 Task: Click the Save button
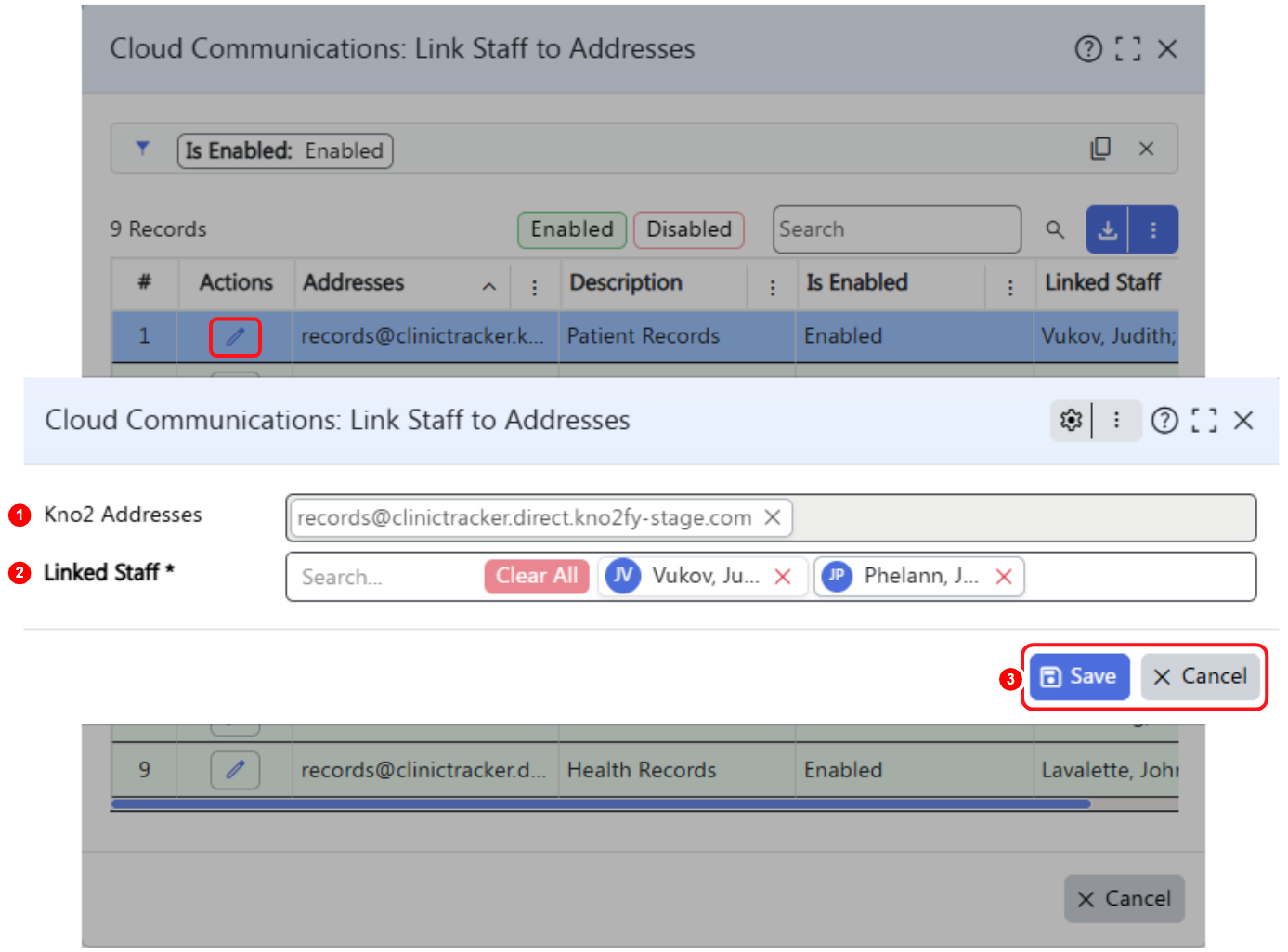tap(1079, 676)
